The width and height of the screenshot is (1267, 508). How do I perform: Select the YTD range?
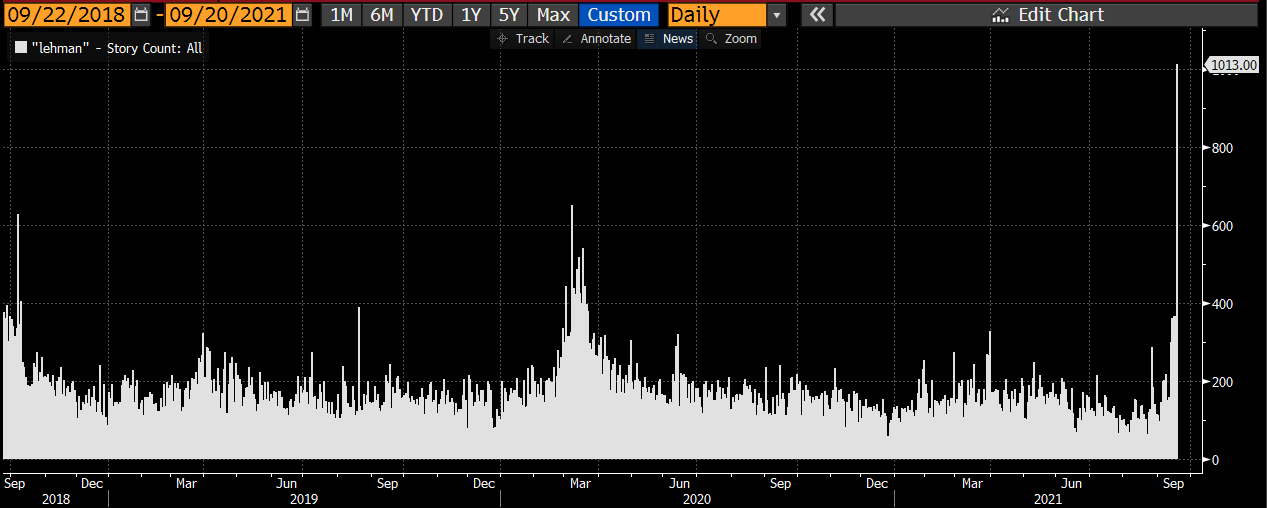pyautogui.click(x=426, y=15)
